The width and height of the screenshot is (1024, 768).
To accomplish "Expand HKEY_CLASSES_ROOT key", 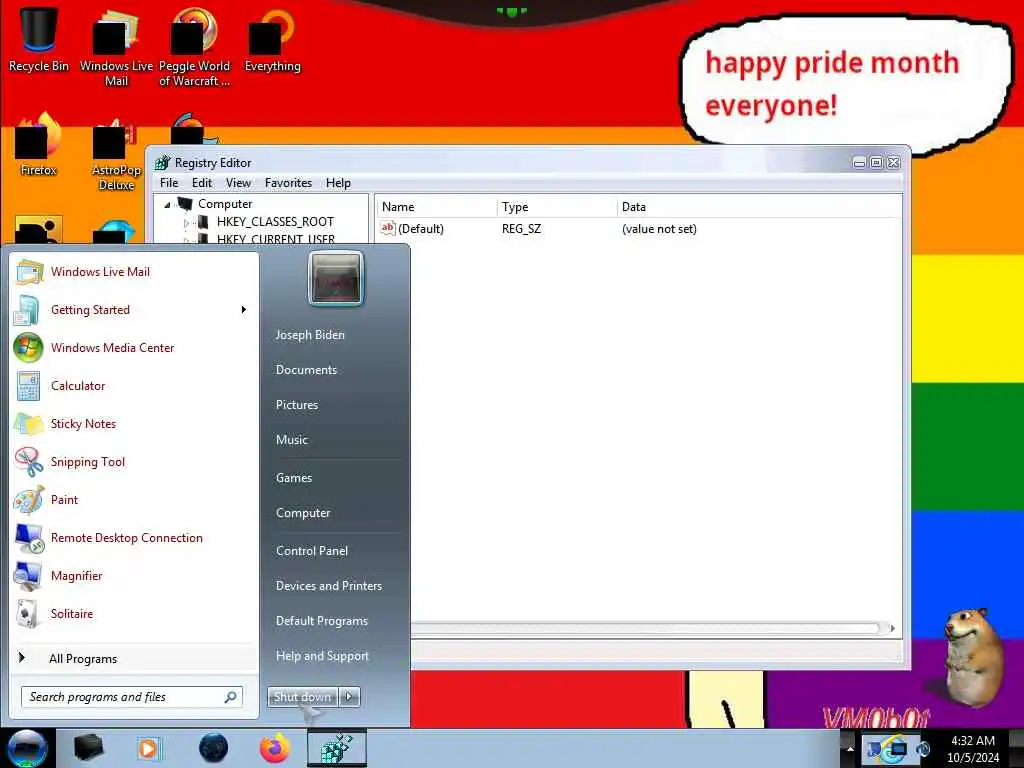I will point(187,223).
